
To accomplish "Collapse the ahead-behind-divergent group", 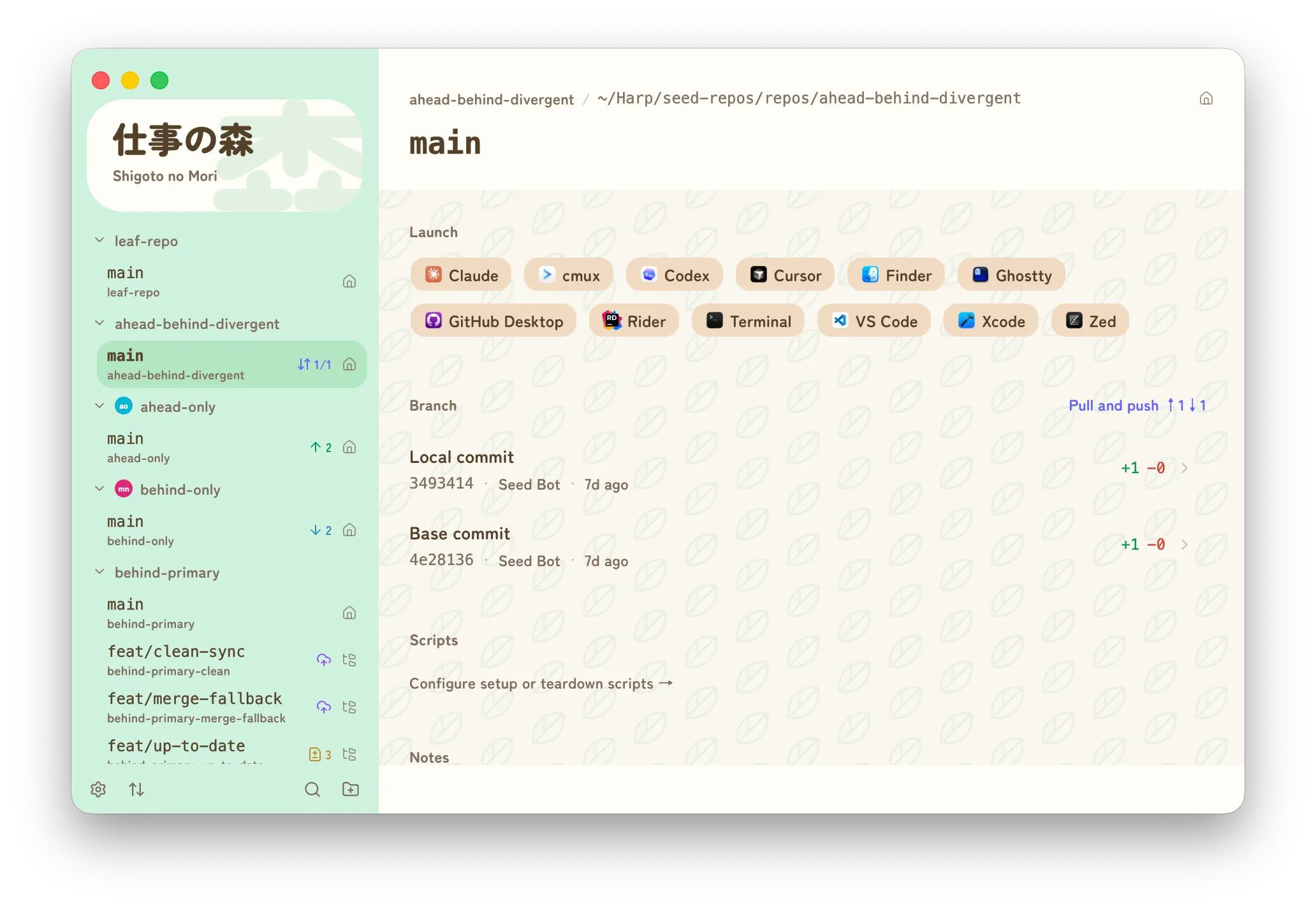I will (x=99, y=323).
